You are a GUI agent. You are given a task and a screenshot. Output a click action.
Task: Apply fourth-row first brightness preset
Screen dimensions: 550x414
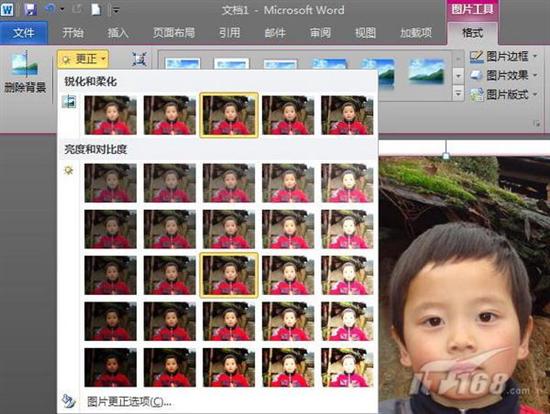click(x=110, y=321)
